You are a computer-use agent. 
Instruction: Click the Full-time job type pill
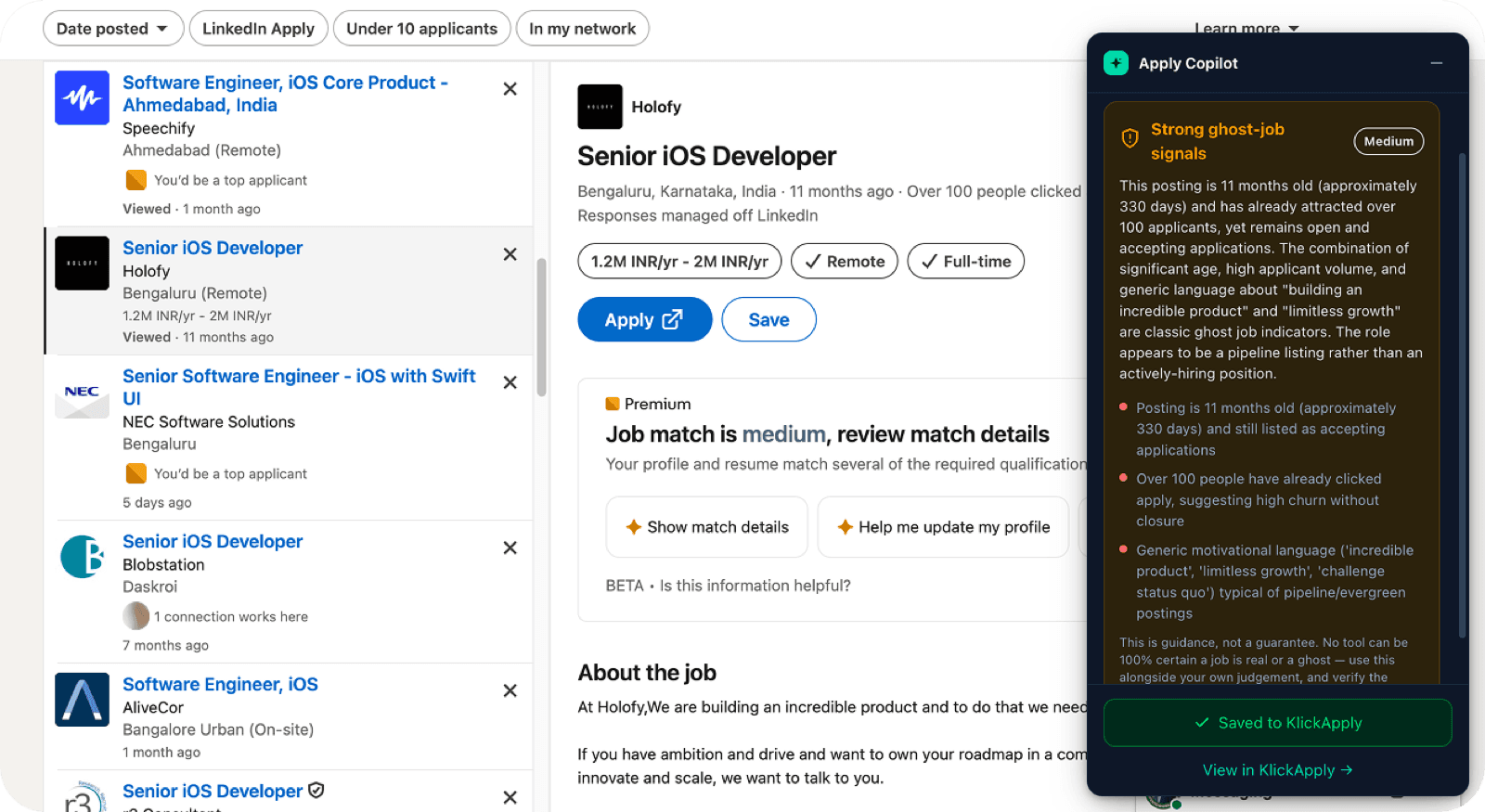(965, 261)
